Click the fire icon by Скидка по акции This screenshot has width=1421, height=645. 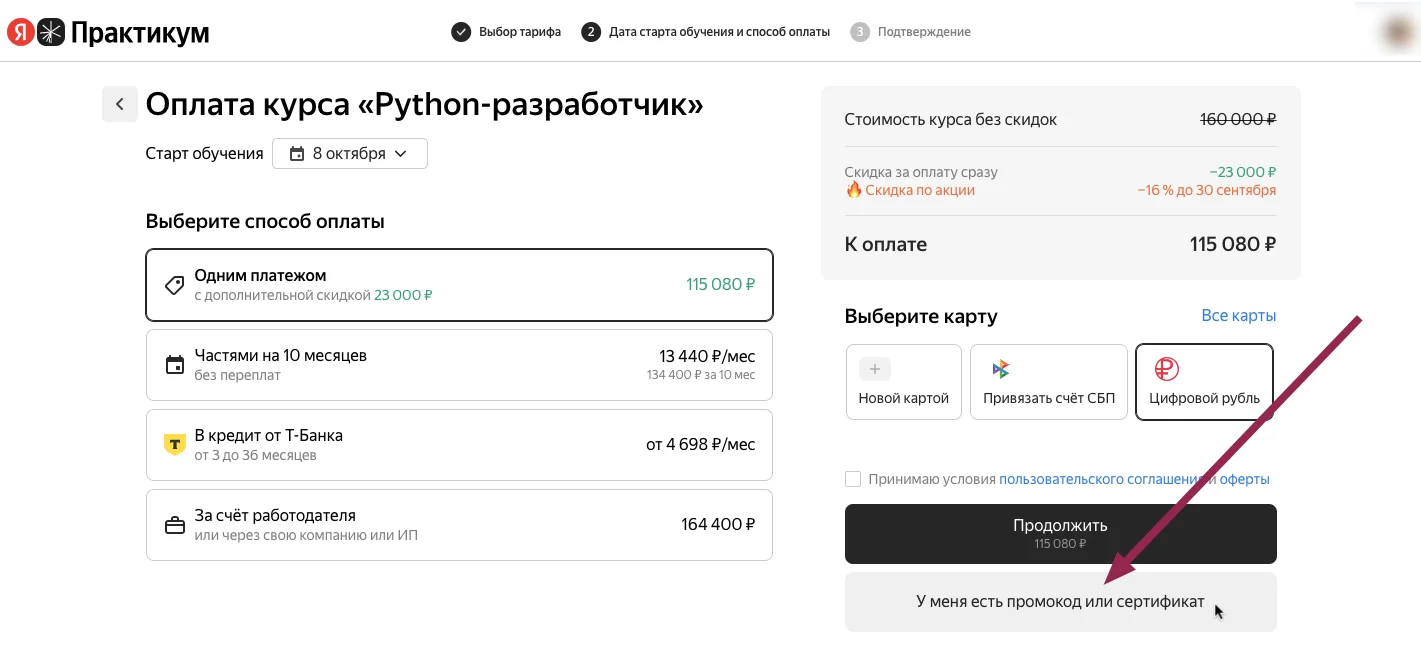click(853, 190)
